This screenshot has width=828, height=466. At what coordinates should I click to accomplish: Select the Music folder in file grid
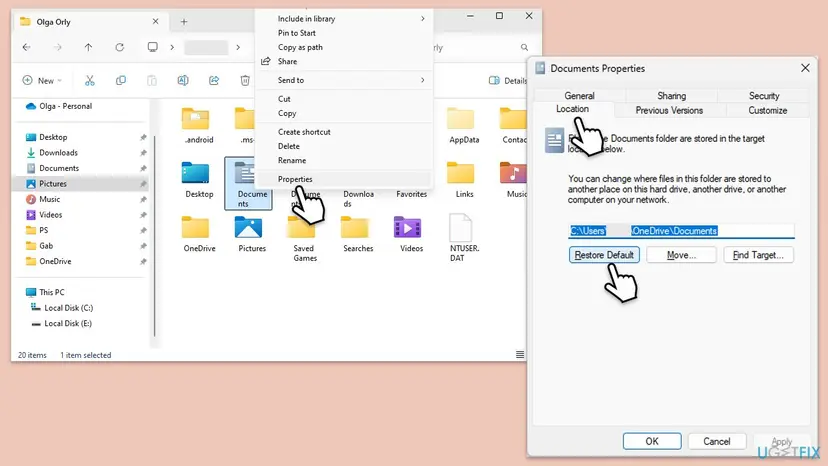click(x=513, y=180)
